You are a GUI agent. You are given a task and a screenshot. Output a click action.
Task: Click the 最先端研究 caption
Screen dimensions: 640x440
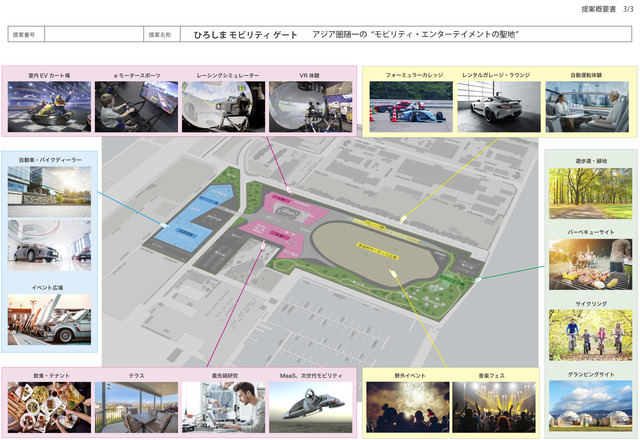pos(225,376)
